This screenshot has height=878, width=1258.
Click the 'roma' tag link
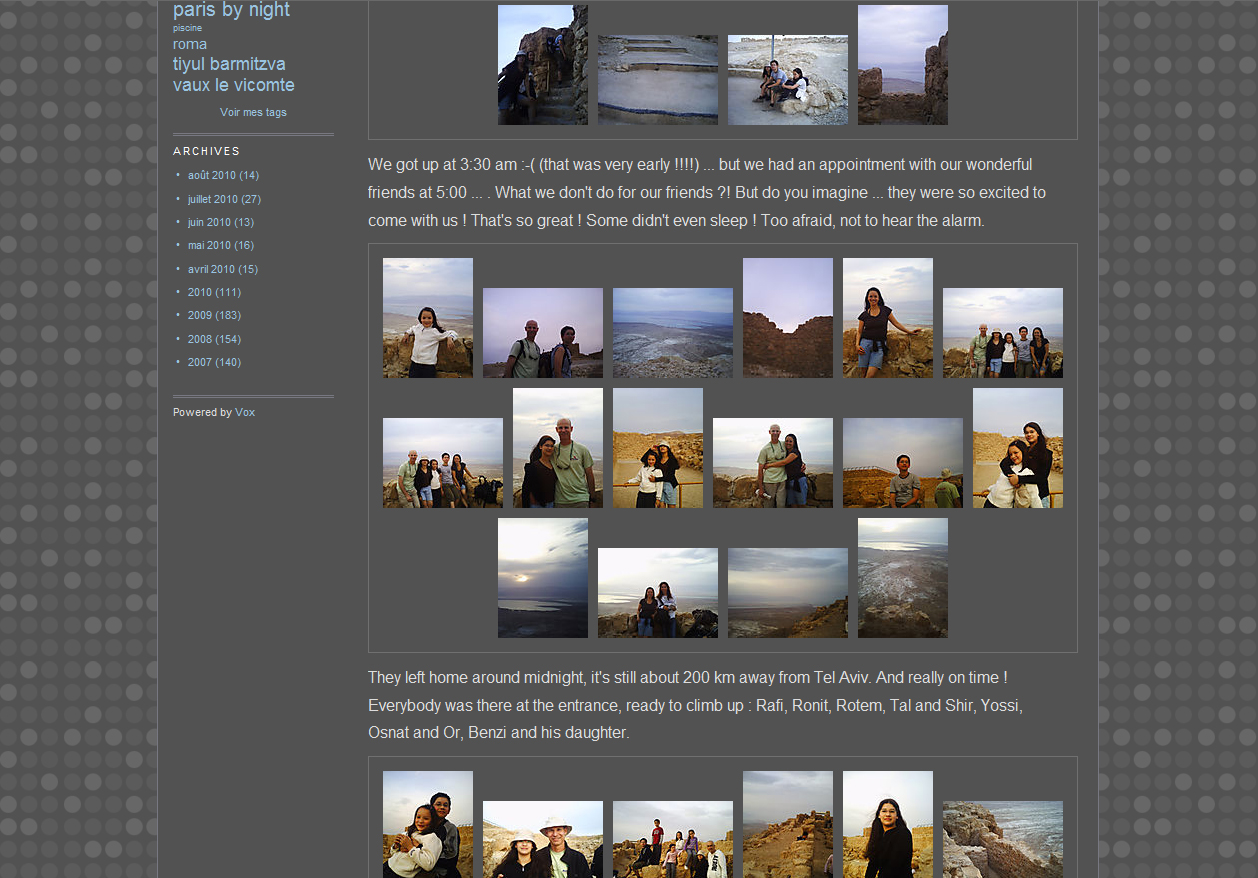(190, 44)
